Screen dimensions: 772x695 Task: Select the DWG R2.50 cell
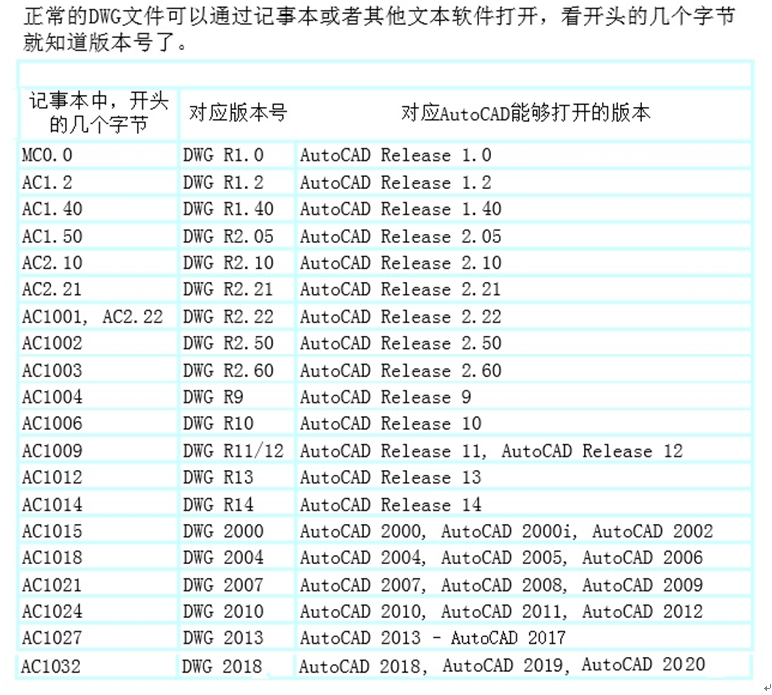click(x=237, y=343)
